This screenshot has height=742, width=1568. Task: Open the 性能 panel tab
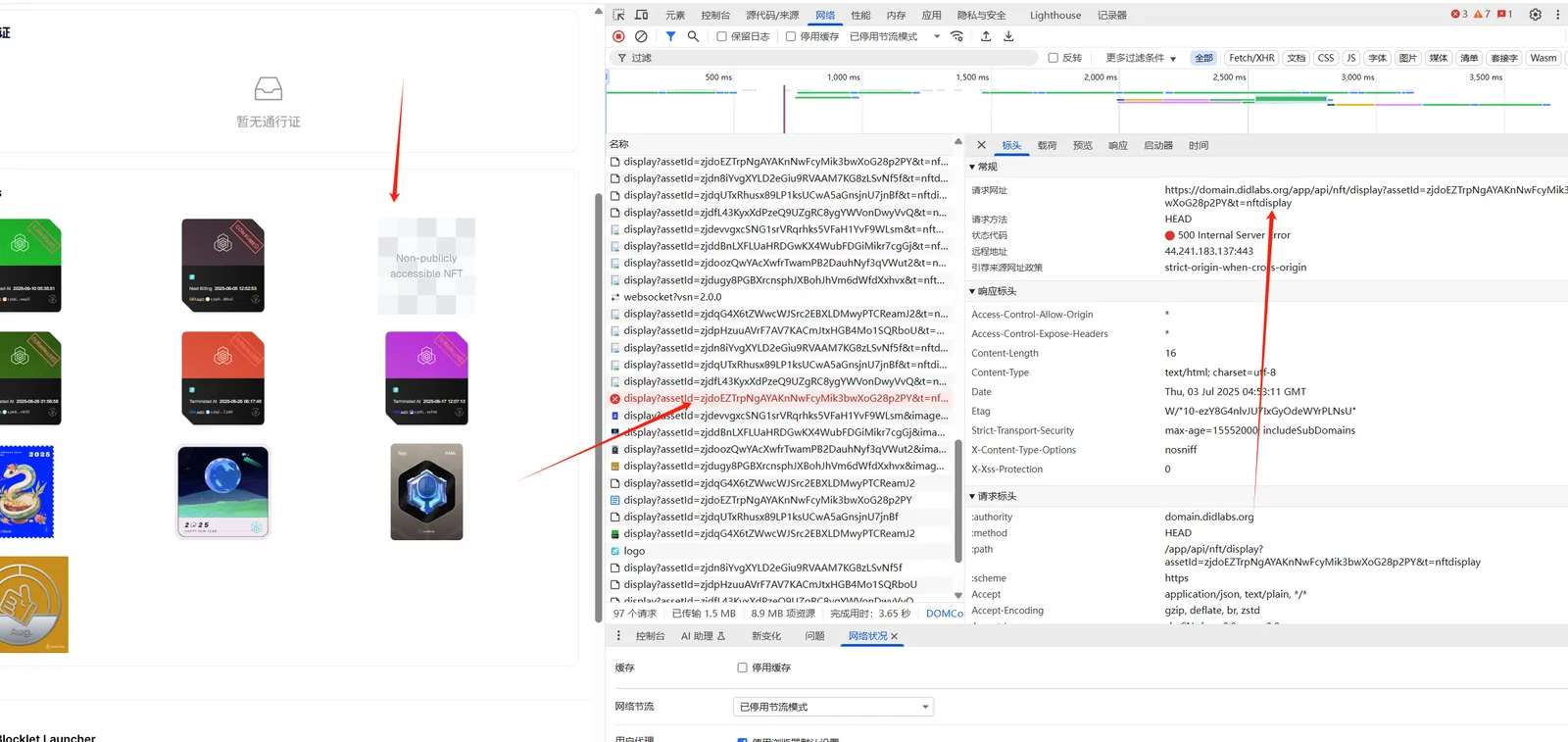(860, 15)
